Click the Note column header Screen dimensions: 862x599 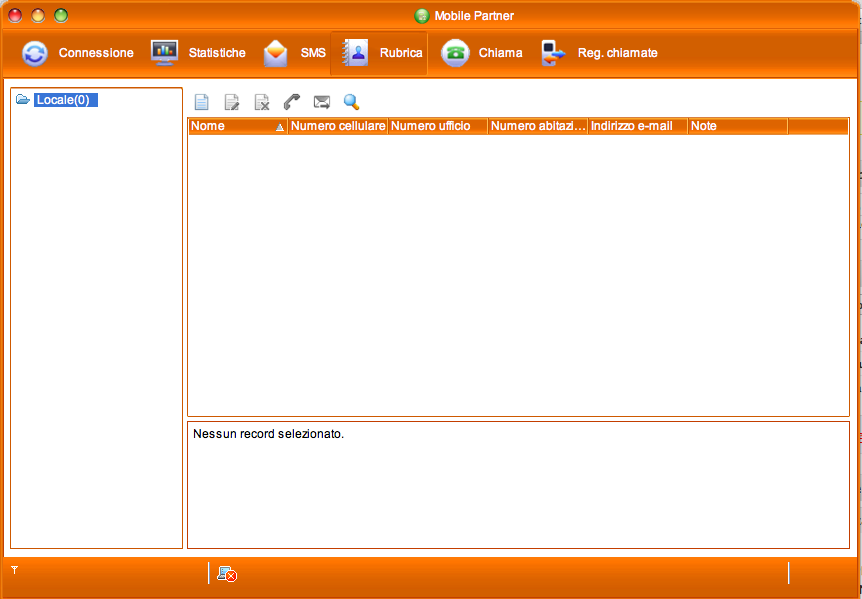tap(737, 127)
